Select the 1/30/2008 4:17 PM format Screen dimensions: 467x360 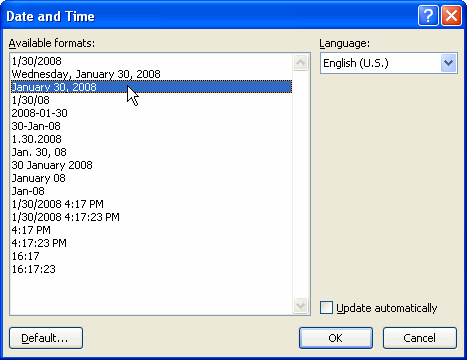tap(152, 204)
